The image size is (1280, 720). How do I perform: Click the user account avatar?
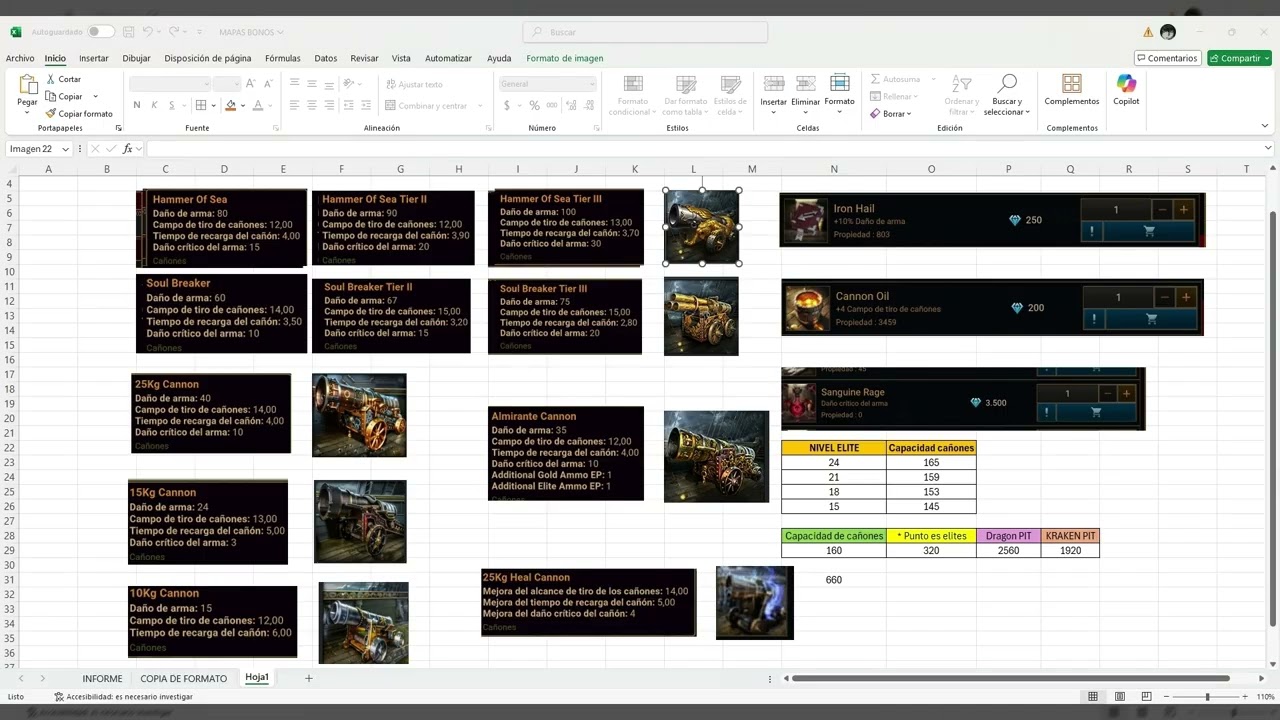1168,32
